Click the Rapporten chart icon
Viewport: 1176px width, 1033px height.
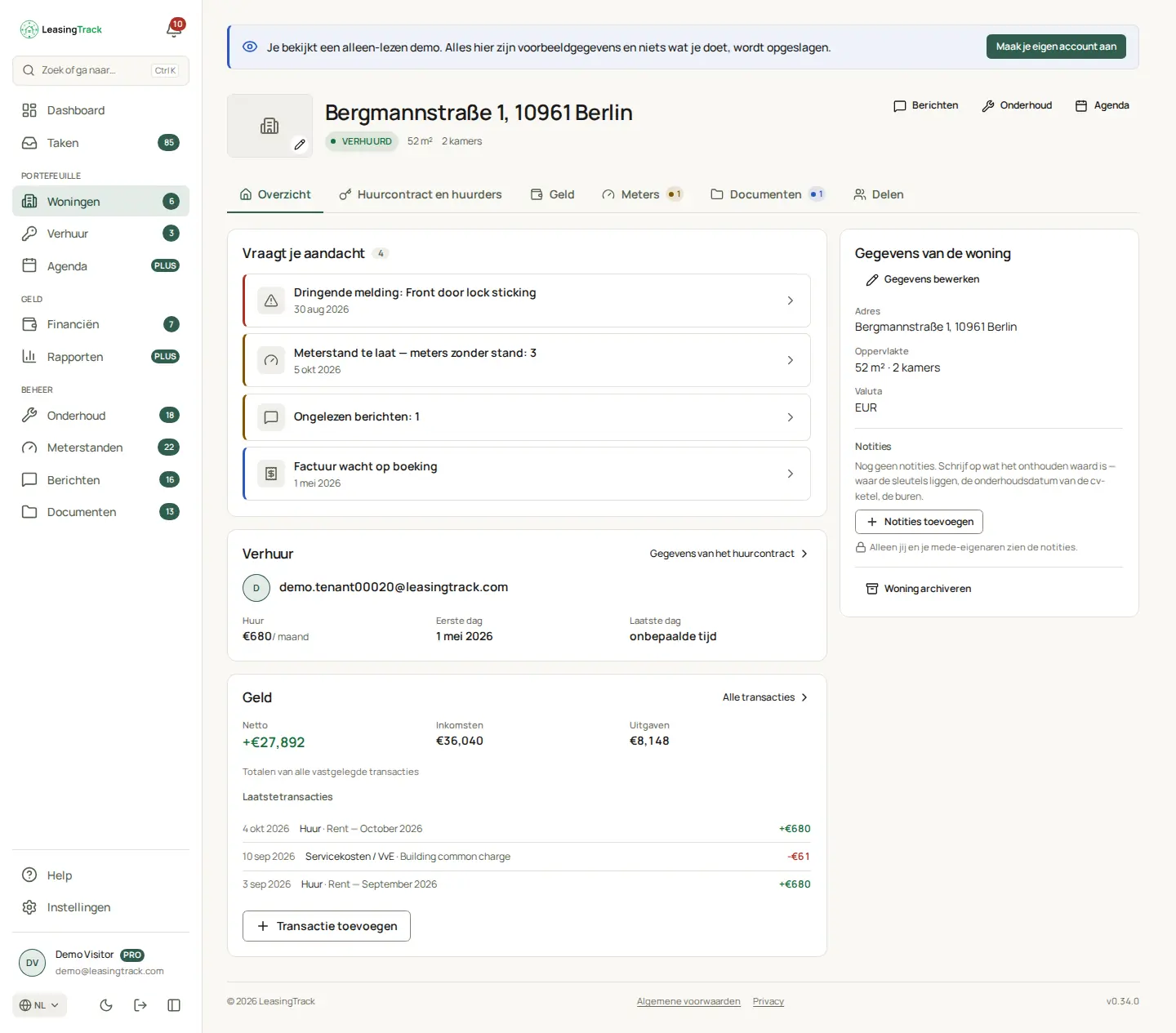pos(29,357)
